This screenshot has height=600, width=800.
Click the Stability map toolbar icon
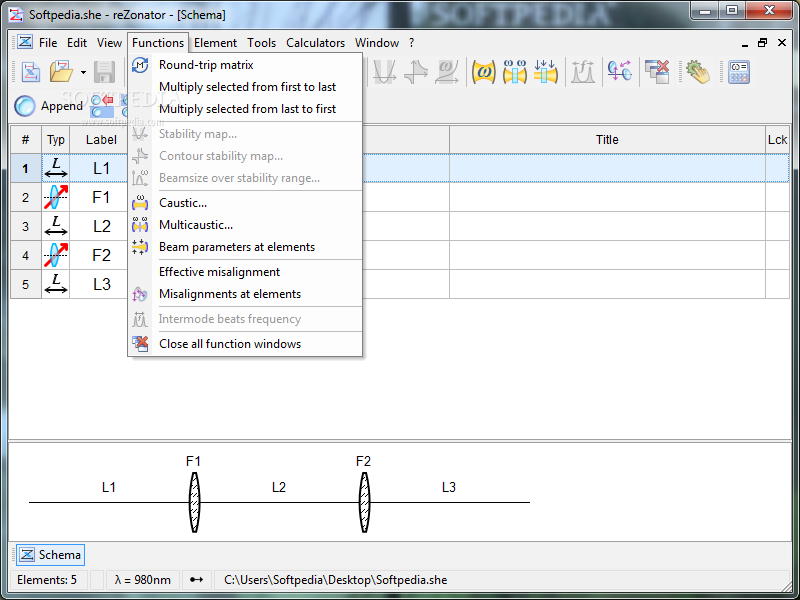[x=385, y=72]
